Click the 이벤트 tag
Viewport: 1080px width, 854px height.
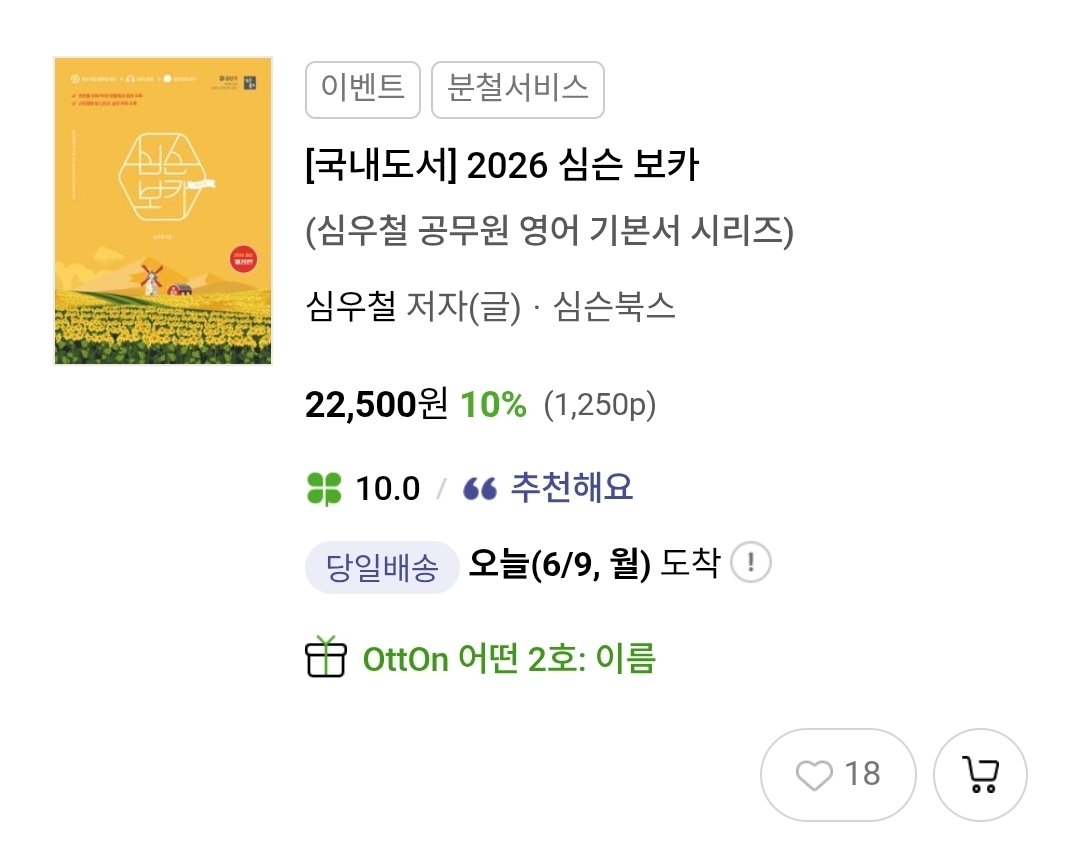[x=362, y=87]
